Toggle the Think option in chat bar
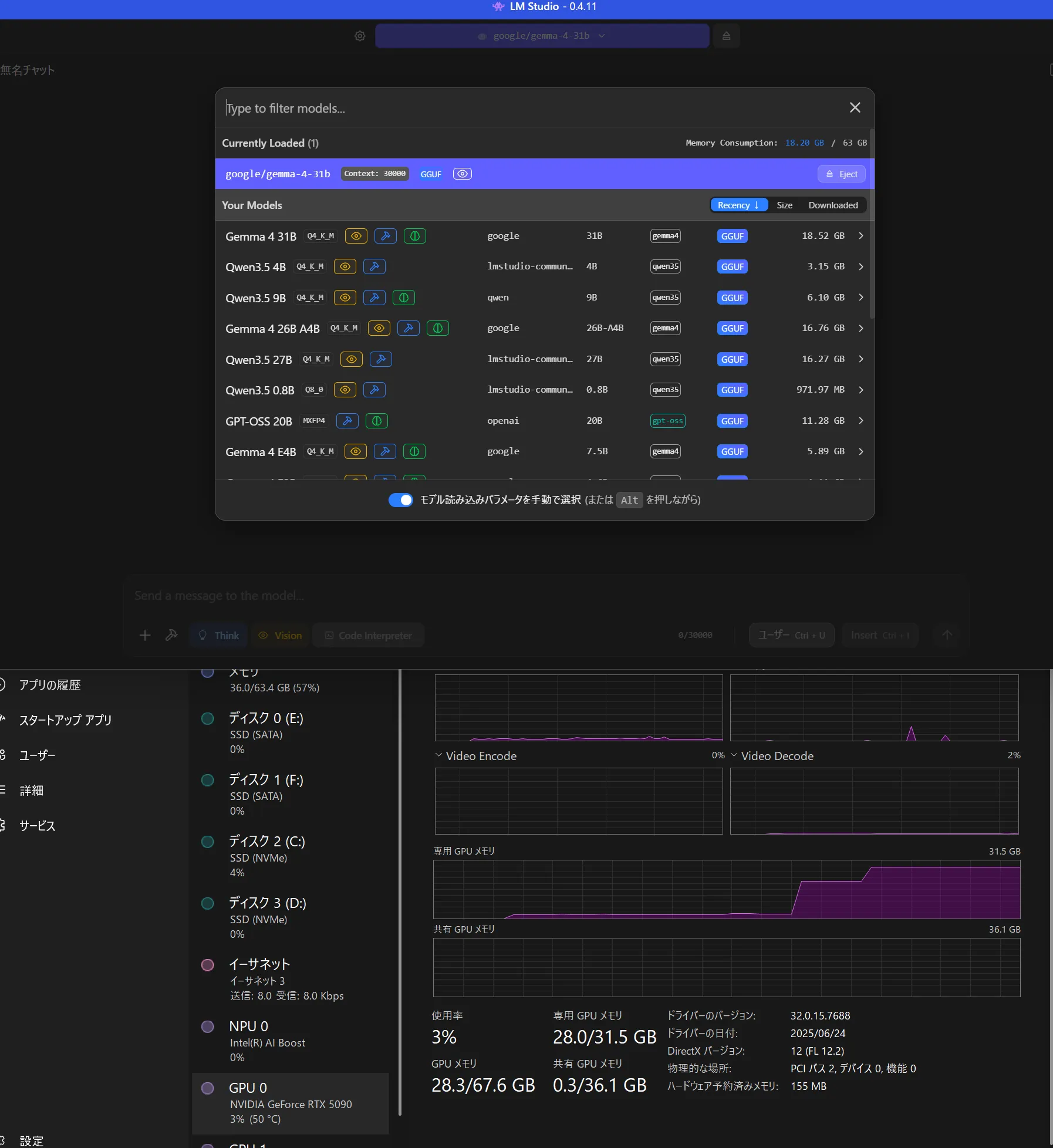The width and height of the screenshot is (1053, 1148). (x=219, y=636)
